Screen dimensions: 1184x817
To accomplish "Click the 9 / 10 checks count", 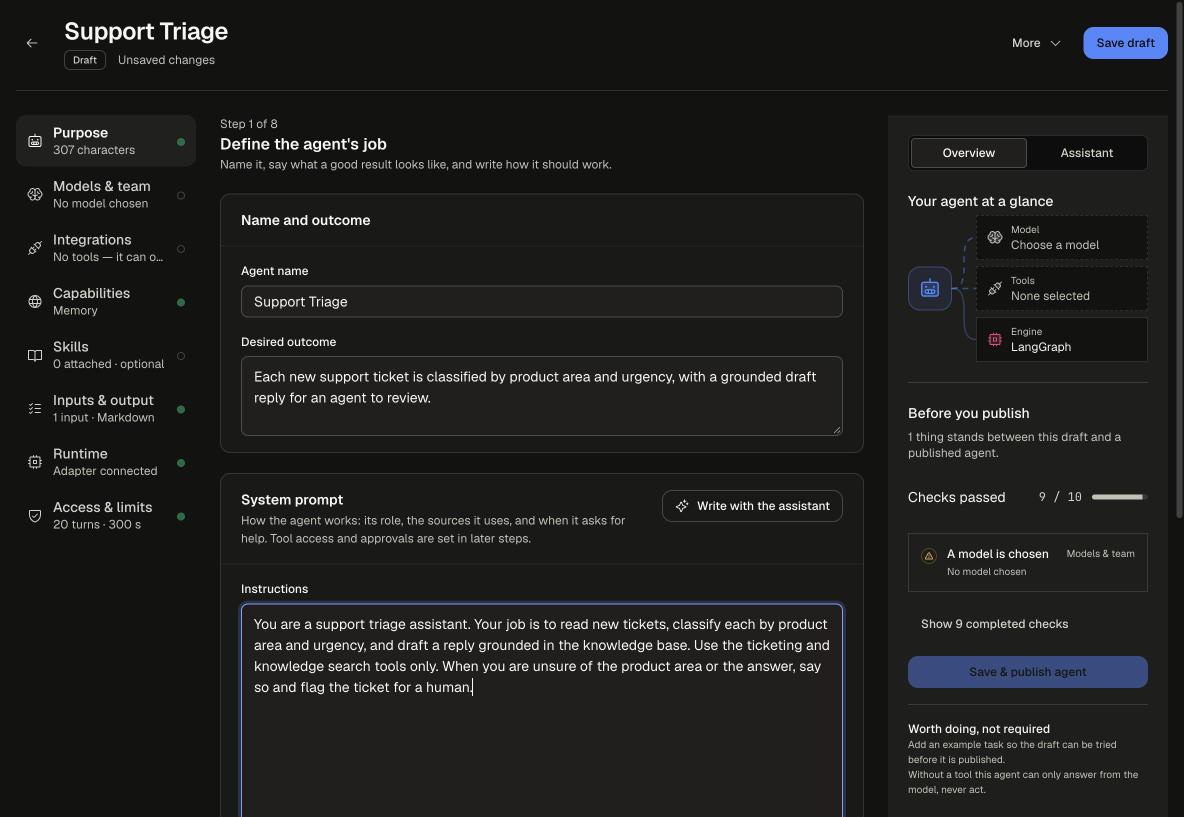I will click(1060, 497).
